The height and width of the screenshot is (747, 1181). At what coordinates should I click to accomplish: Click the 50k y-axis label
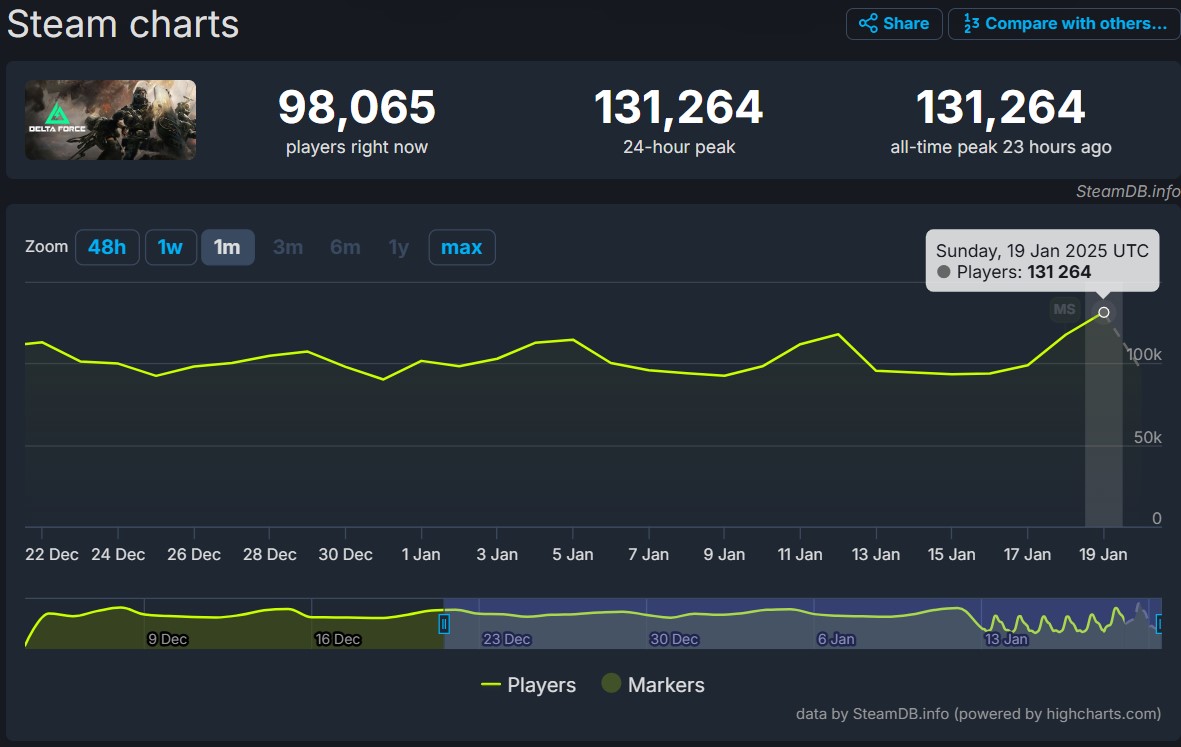coord(1147,438)
